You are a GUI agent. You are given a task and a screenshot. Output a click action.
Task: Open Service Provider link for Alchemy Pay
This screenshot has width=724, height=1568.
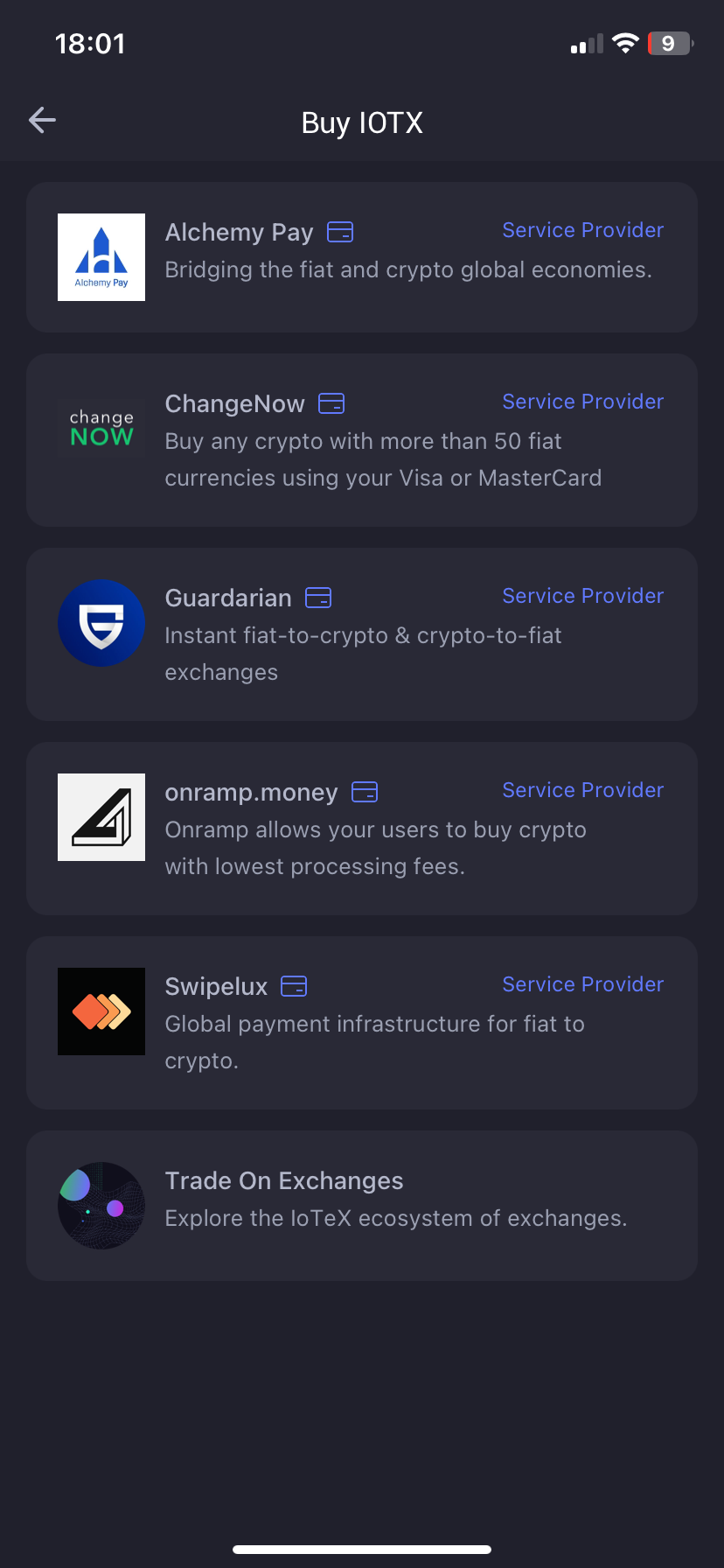point(583,230)
